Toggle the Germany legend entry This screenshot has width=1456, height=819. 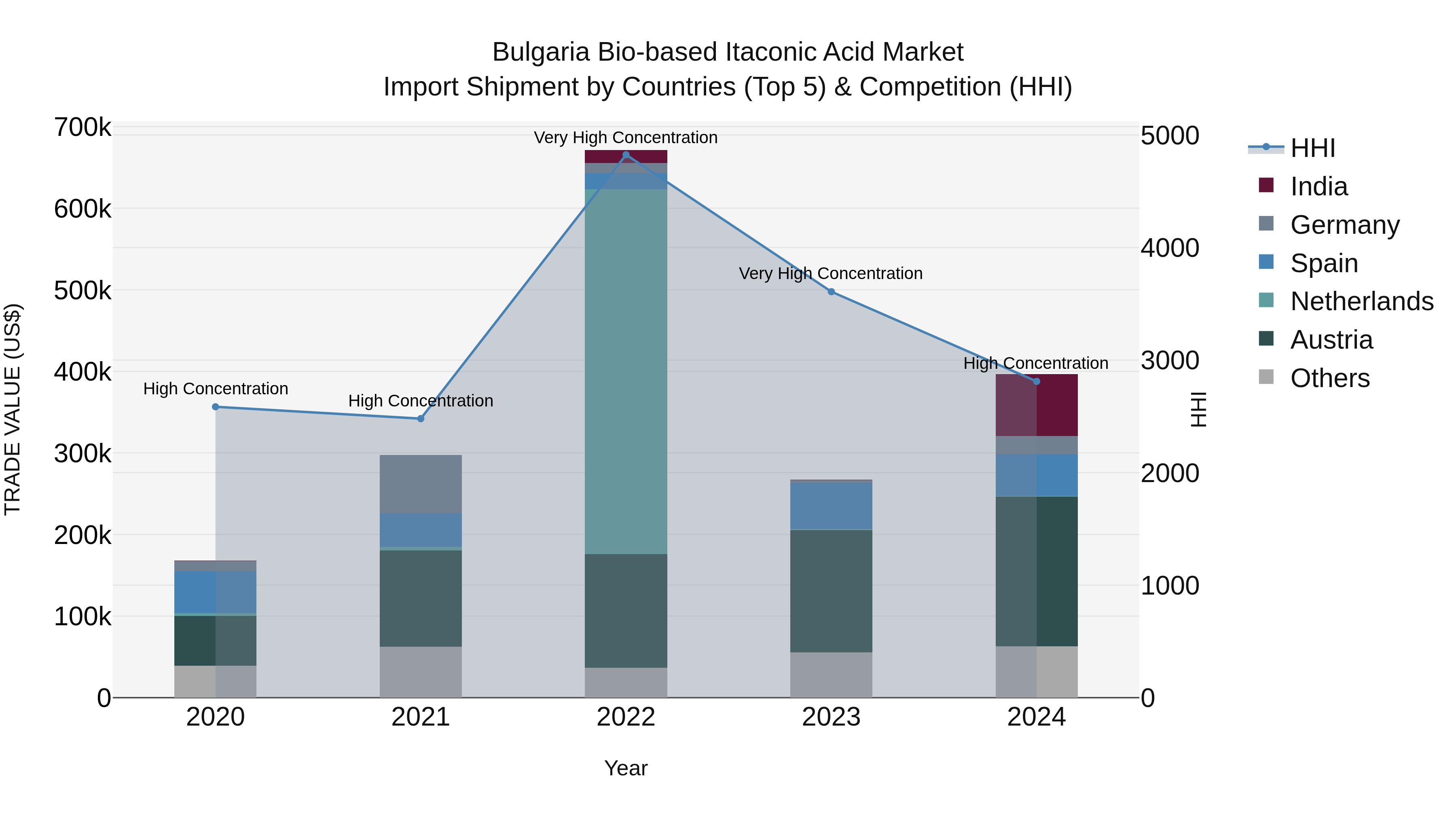point(1329,224)
